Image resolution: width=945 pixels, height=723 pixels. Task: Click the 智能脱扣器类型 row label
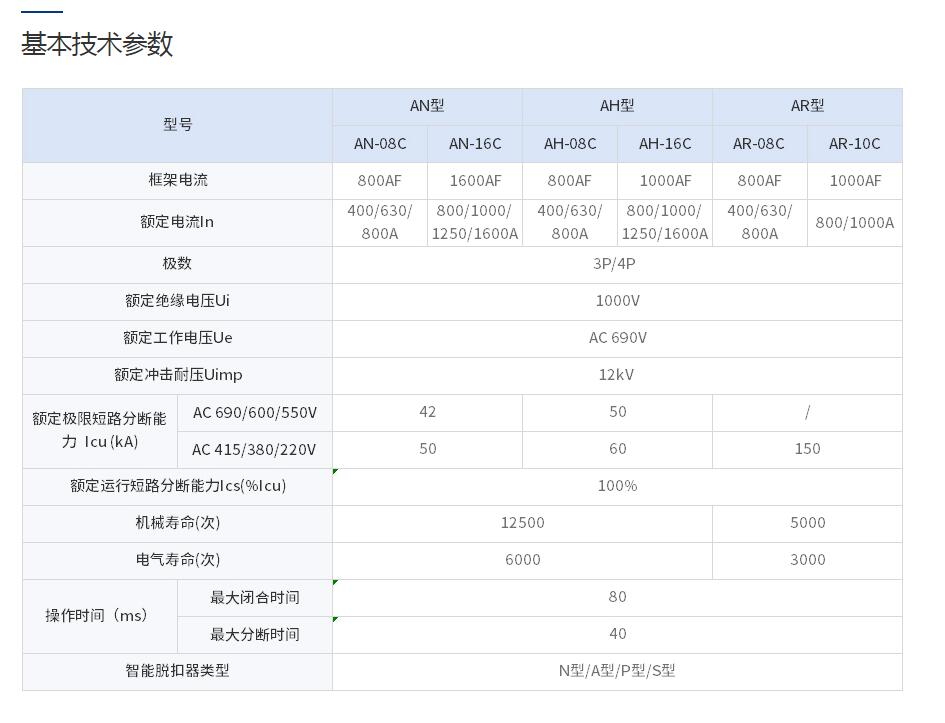tap(177, 671)
